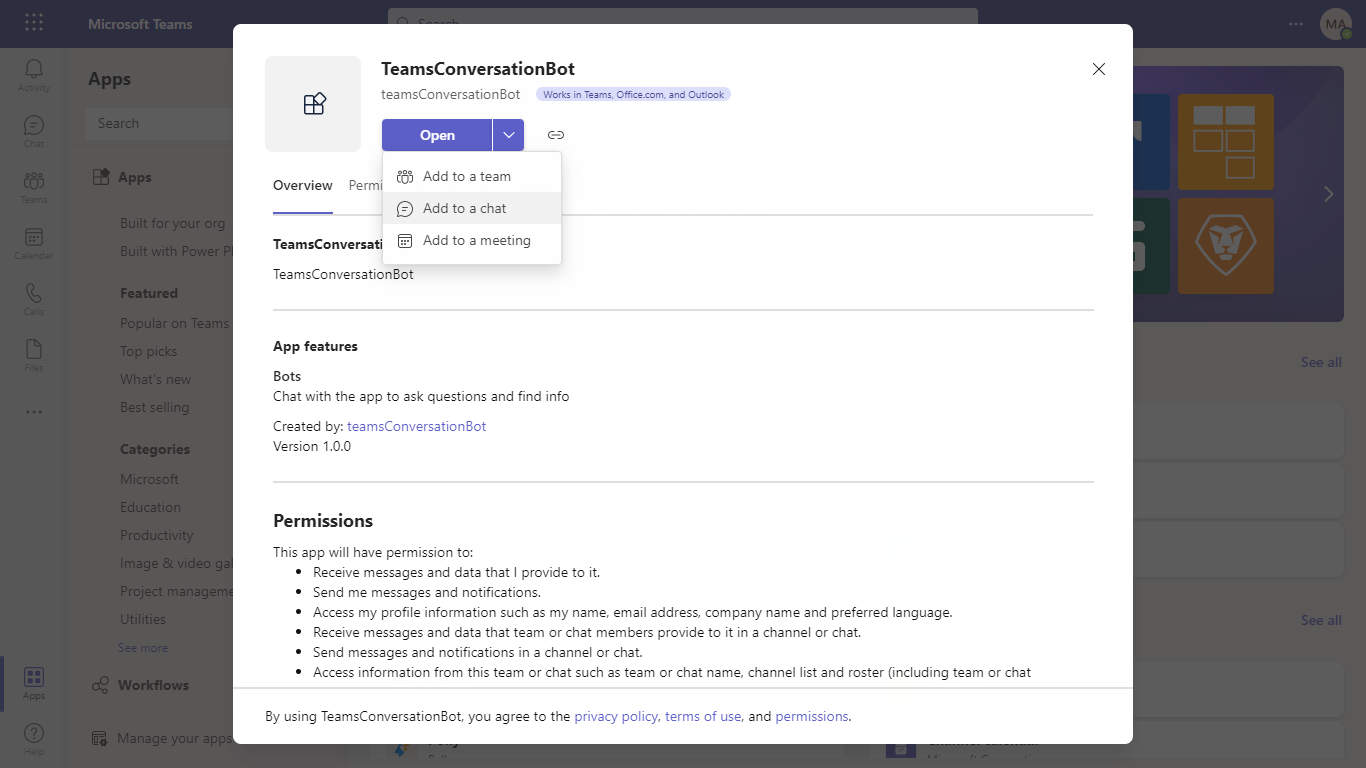This screenshot has width=1366, height=768.
Task: Close the TeamsConversationBot dialog
Action: [x=1099, y=69]
